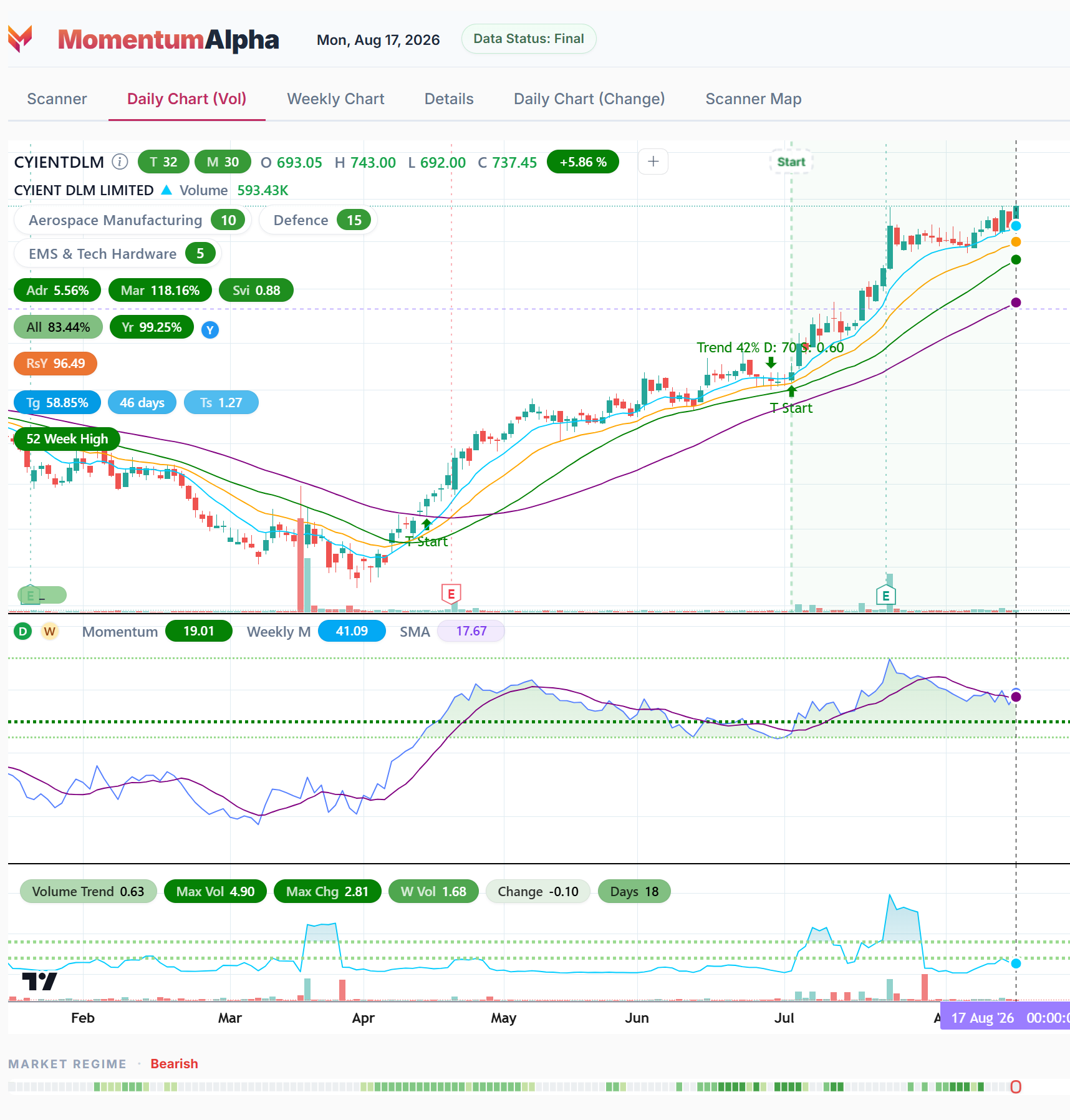The height and width of the screenshot is (1120, 1070).
Task: Click the 46 days pill
Action: 142,403
